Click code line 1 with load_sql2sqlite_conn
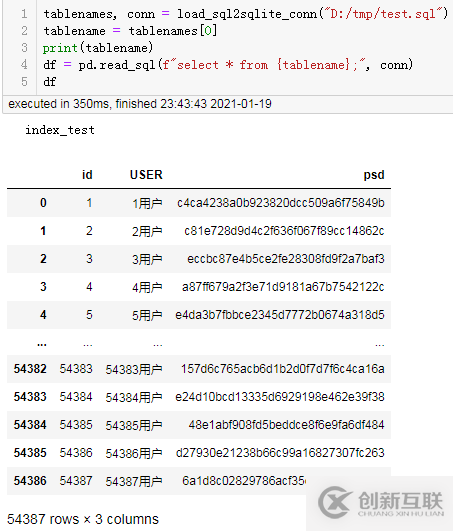The height and width of the screenshot is (531, 453). pyautogui.click(x=245, y=14)
